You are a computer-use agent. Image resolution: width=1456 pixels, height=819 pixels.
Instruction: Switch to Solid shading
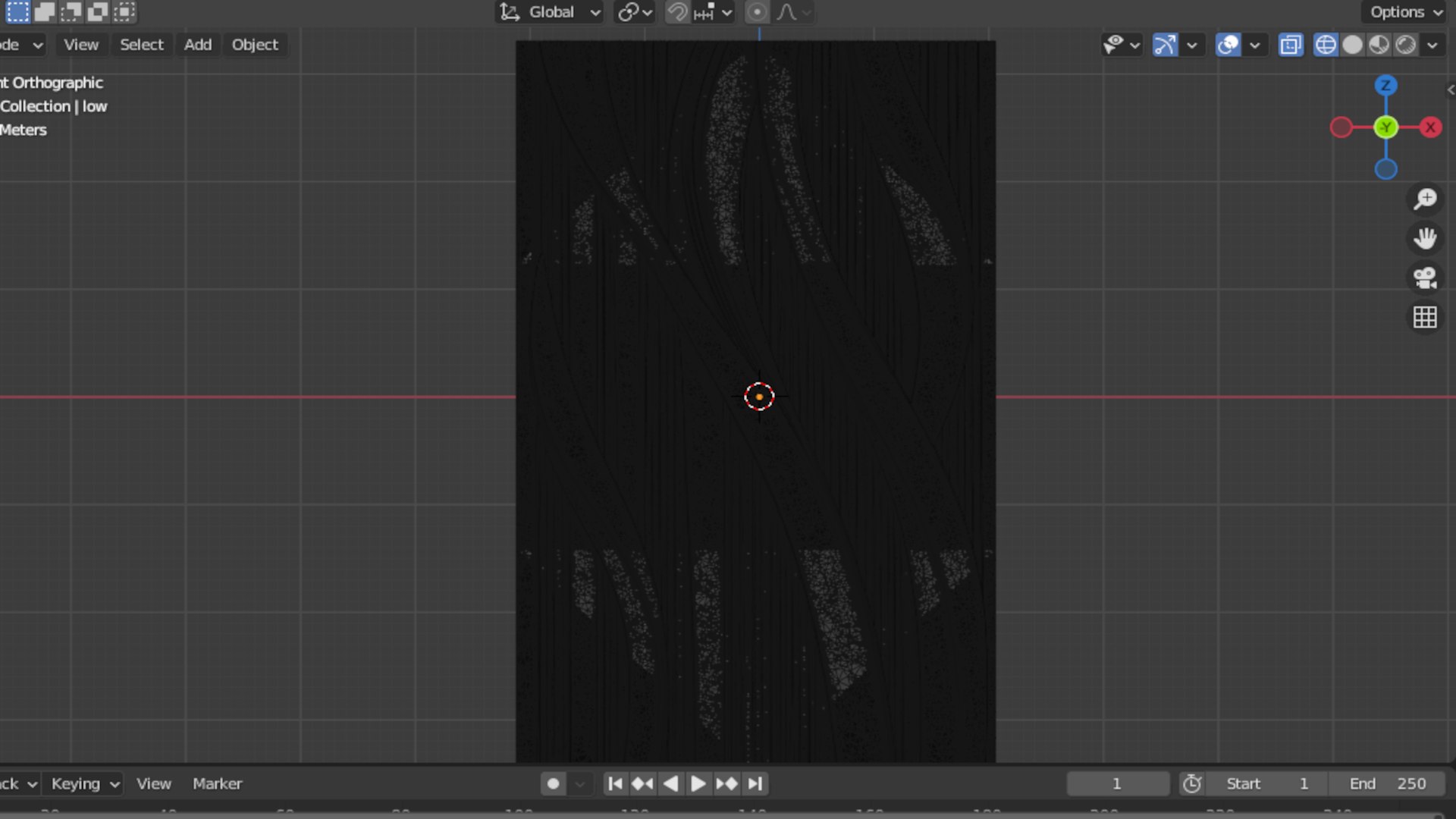point(1352,45)
